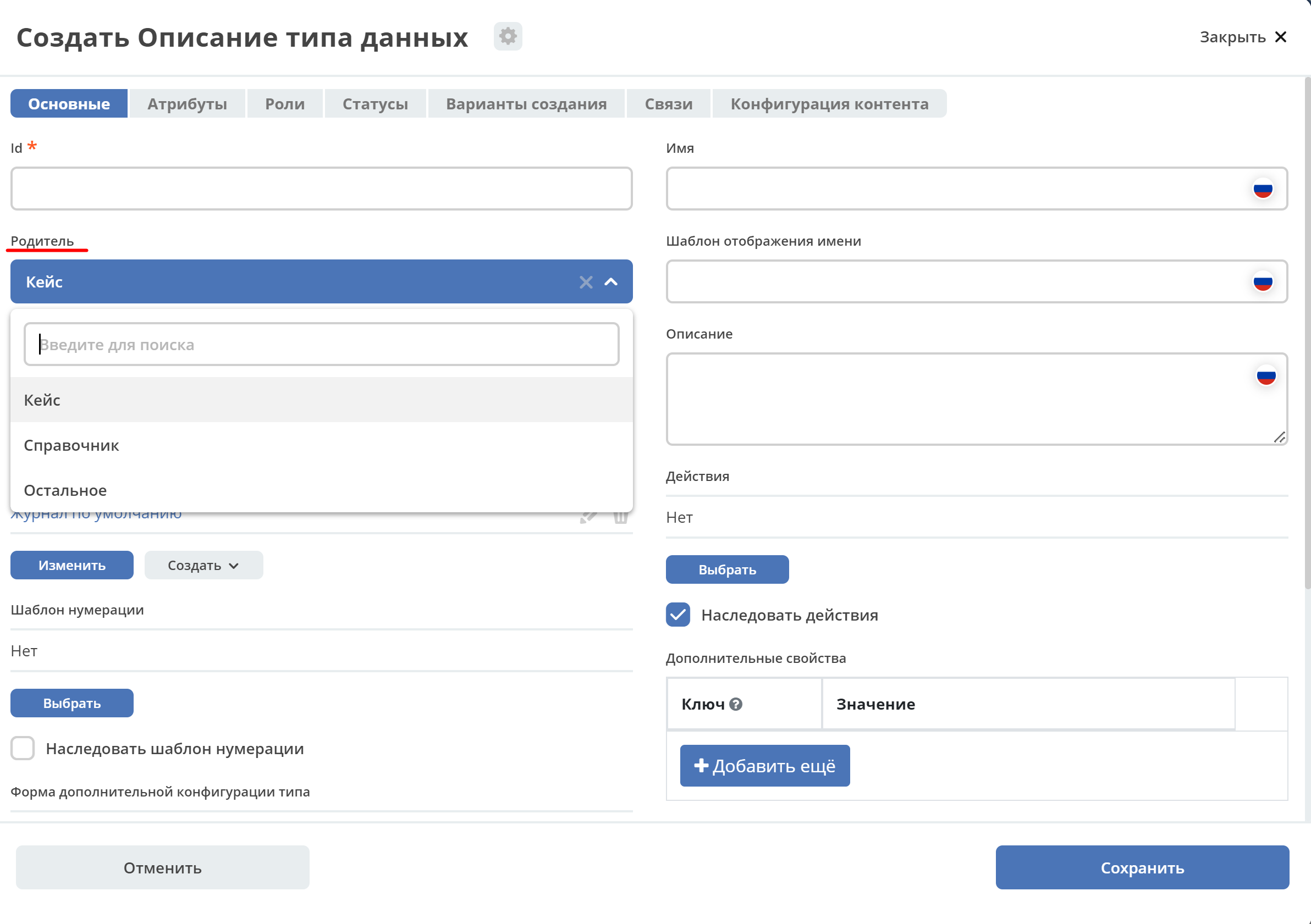Click the Ключ column header
The image size is (1311, 924).
point(744,704)
